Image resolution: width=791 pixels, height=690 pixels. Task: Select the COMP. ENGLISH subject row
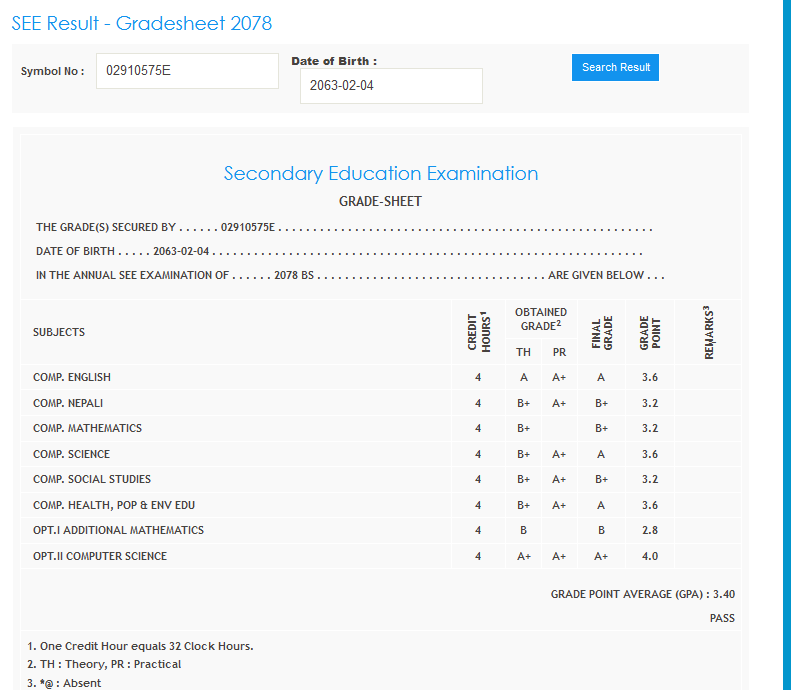(72, 378)
